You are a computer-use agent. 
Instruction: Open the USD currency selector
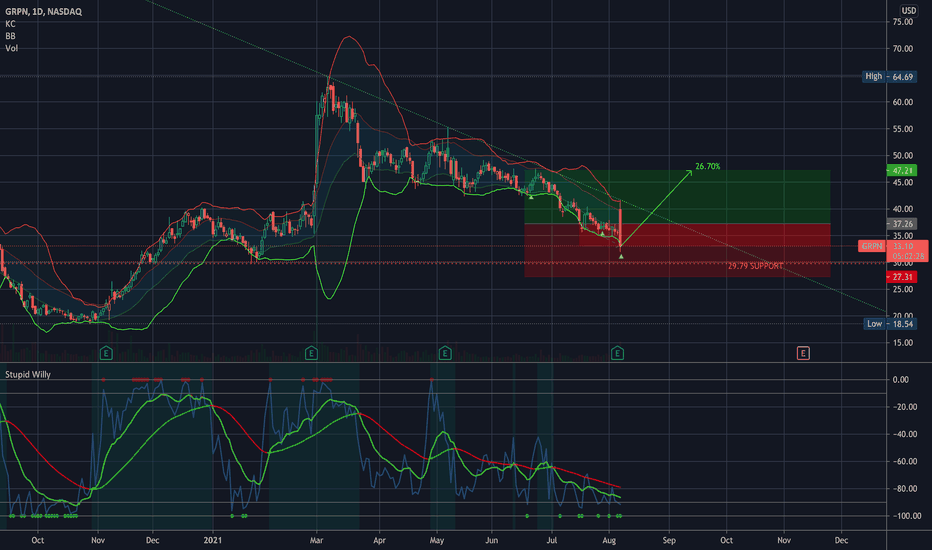pos(908,10)
